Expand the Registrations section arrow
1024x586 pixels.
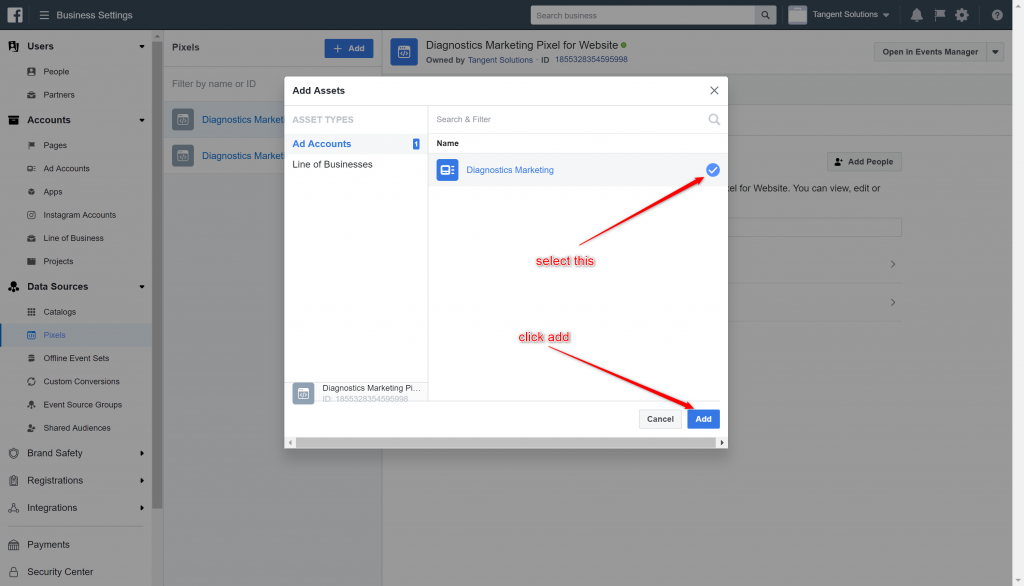(142, 481)
